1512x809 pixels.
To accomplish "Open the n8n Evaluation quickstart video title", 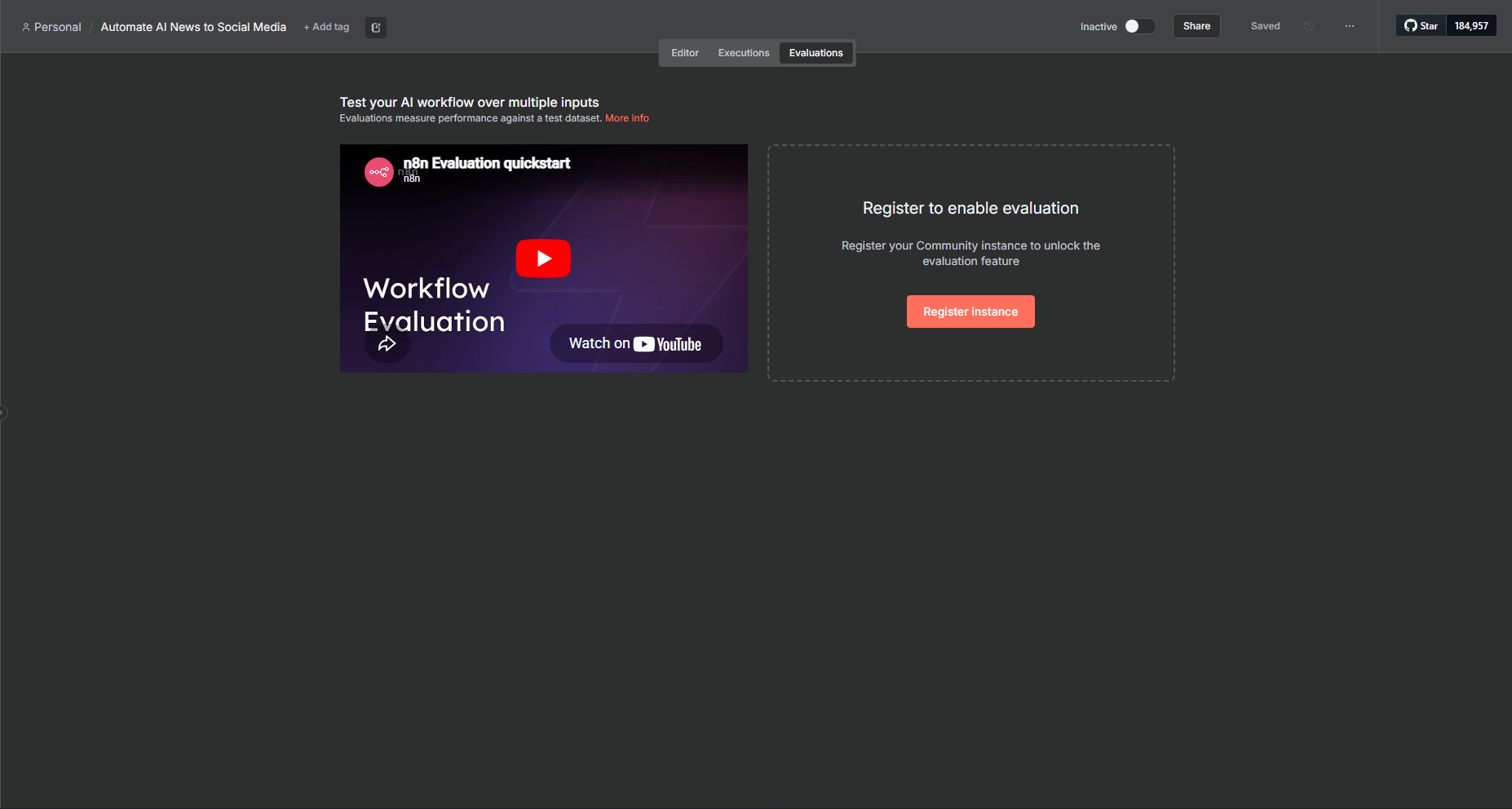I will (x=486, y=163).
